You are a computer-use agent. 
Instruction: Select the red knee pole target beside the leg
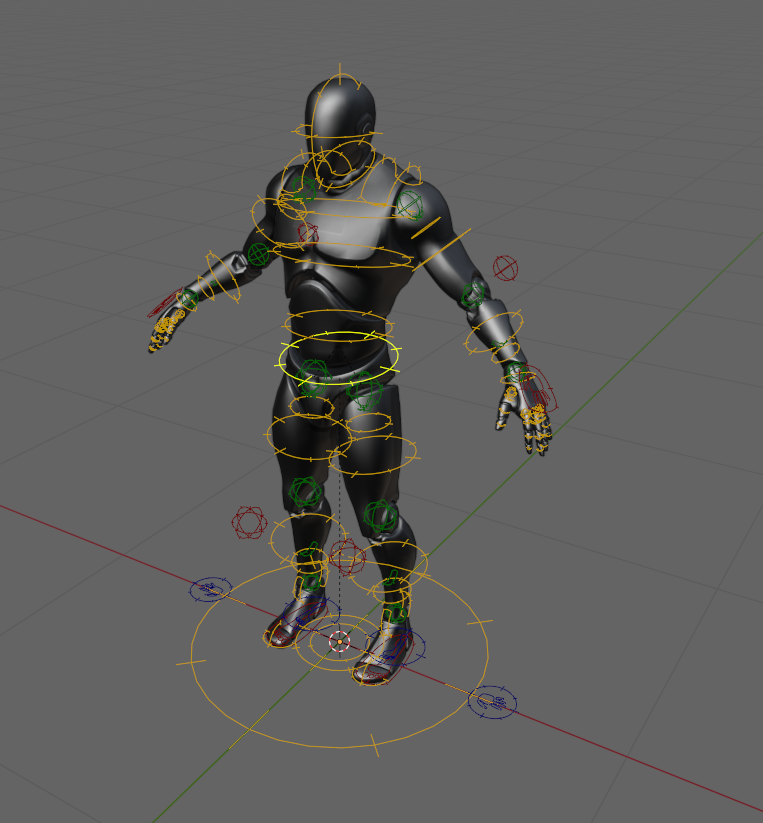(x=248, y=522)
